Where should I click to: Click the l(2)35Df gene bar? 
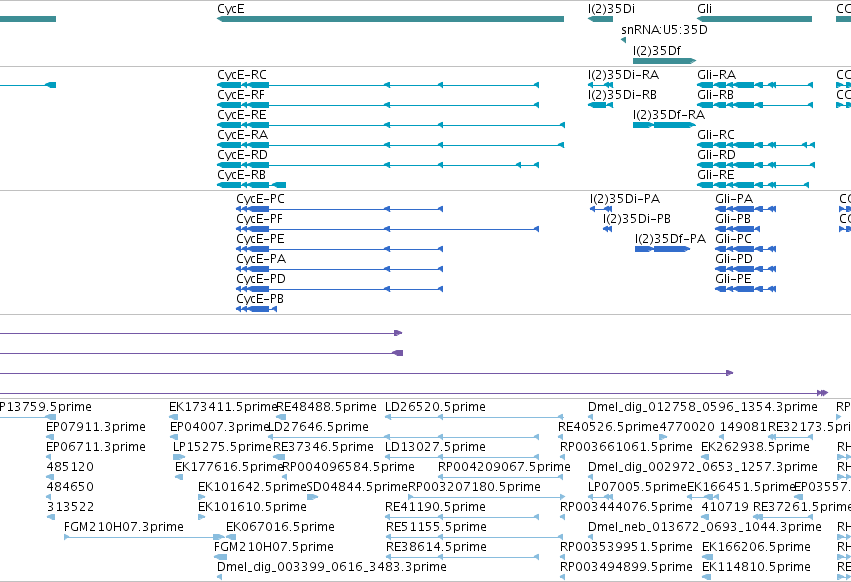tap(664, 61)
